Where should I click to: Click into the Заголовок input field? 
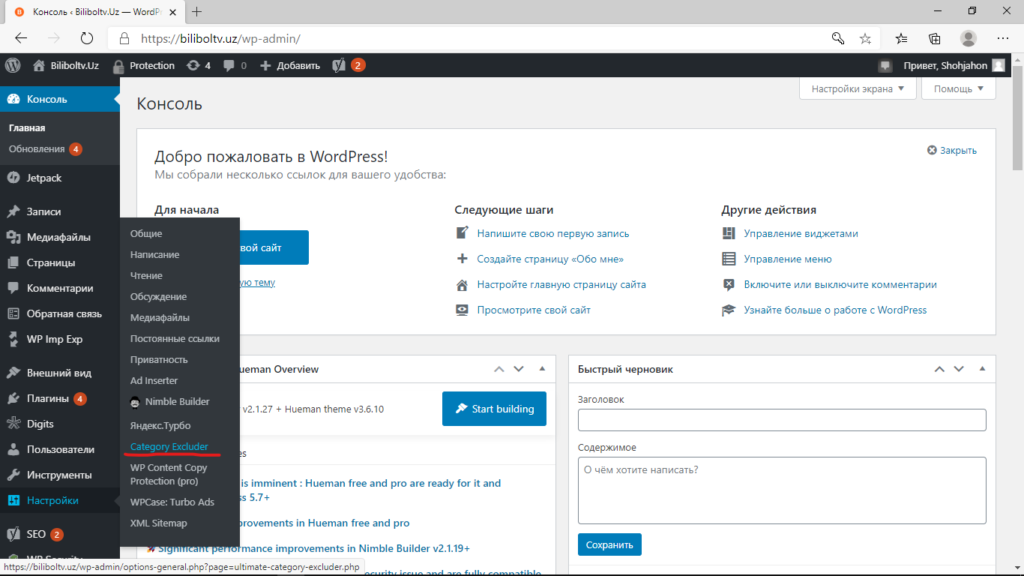(782, 420)
